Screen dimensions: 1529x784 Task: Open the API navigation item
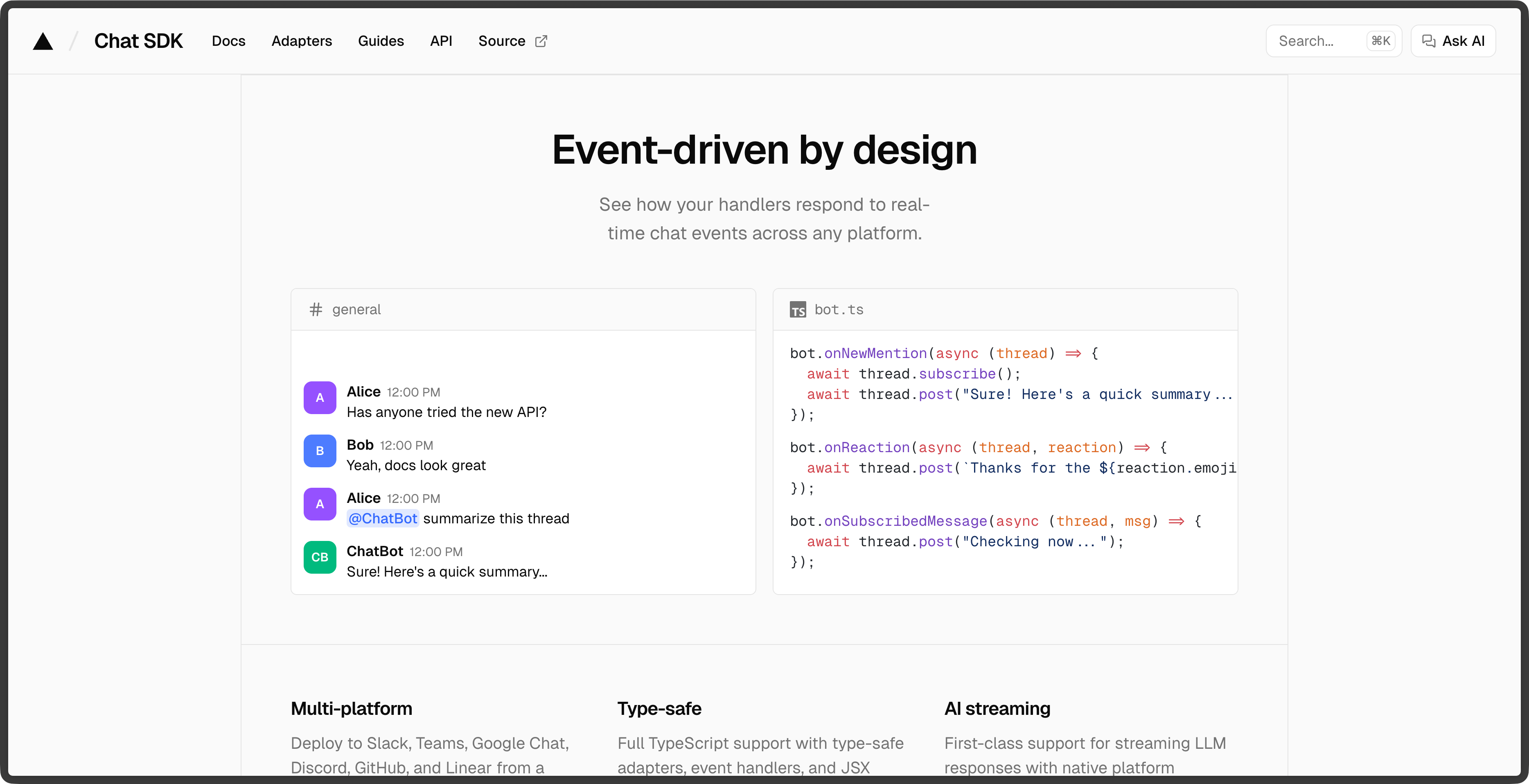pyautogui.click(x=441, y=41)
